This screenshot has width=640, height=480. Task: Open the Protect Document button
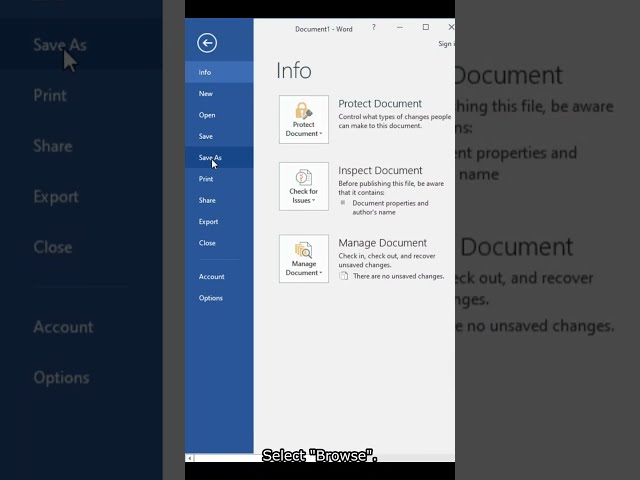pyautogui.click(x=304, y=119)
